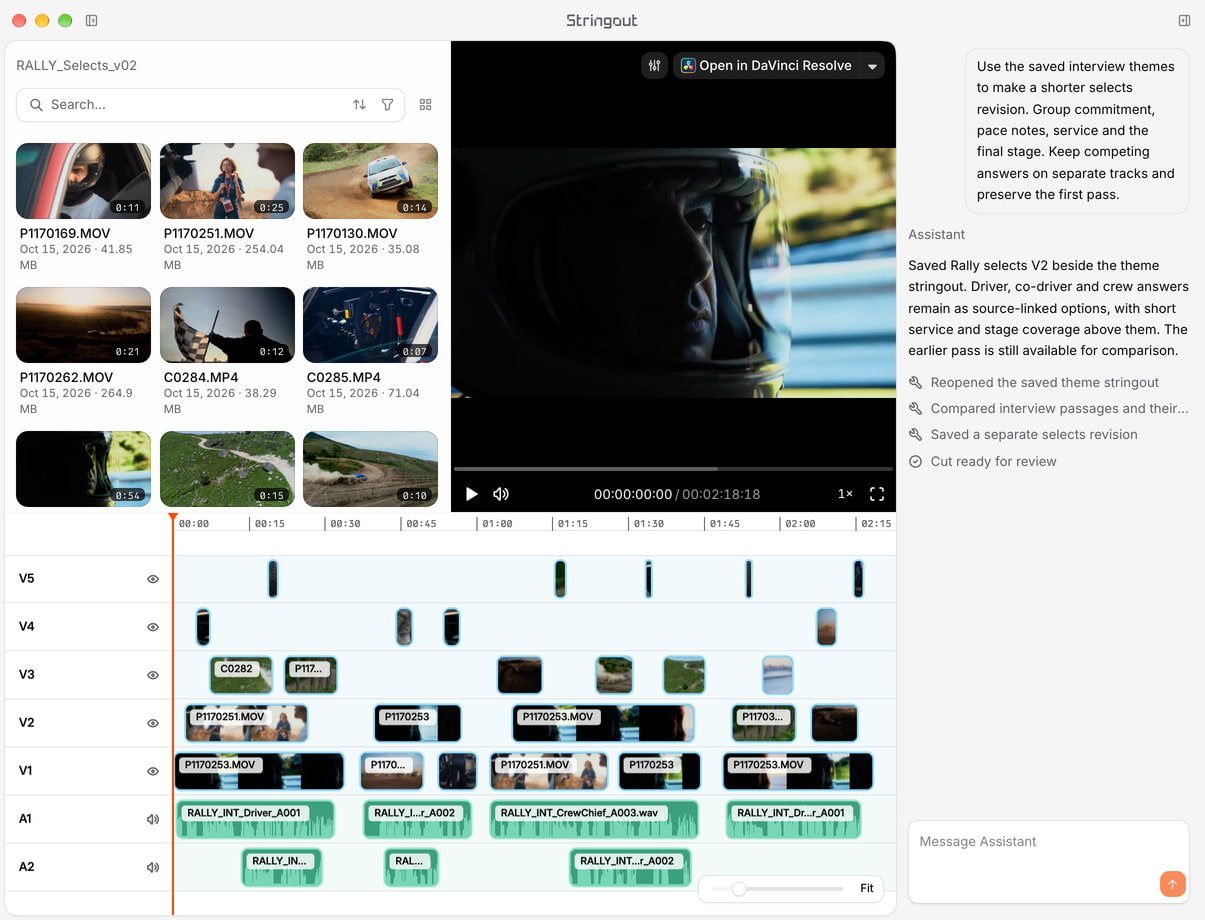Switch media bin to grid view
1205x920 pixels.
pos(426,105)
